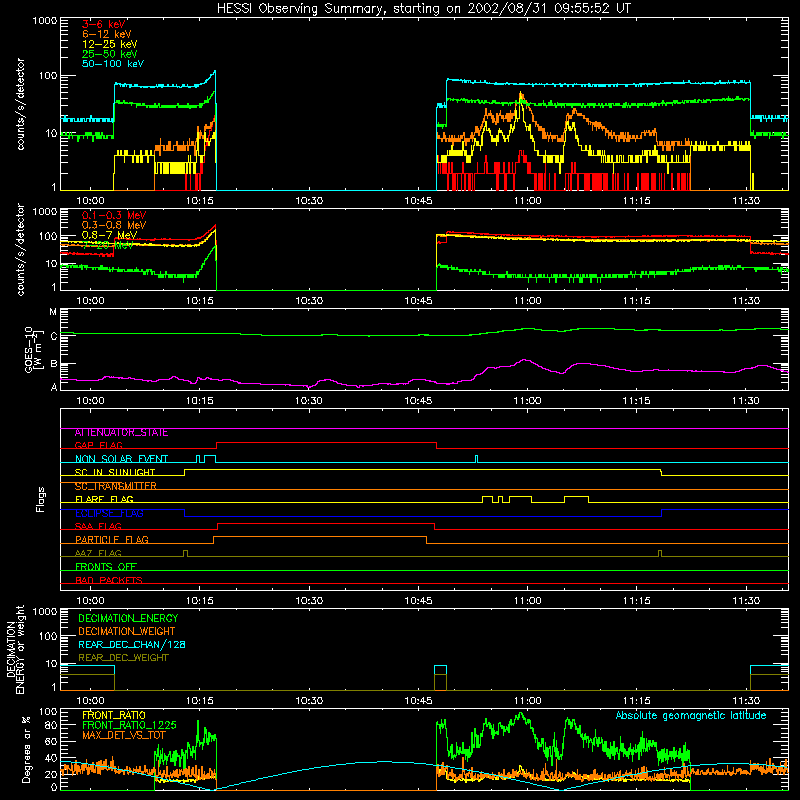Select the green 7-20 MeV legend label

pyautogui.click(x=108, y=245)
